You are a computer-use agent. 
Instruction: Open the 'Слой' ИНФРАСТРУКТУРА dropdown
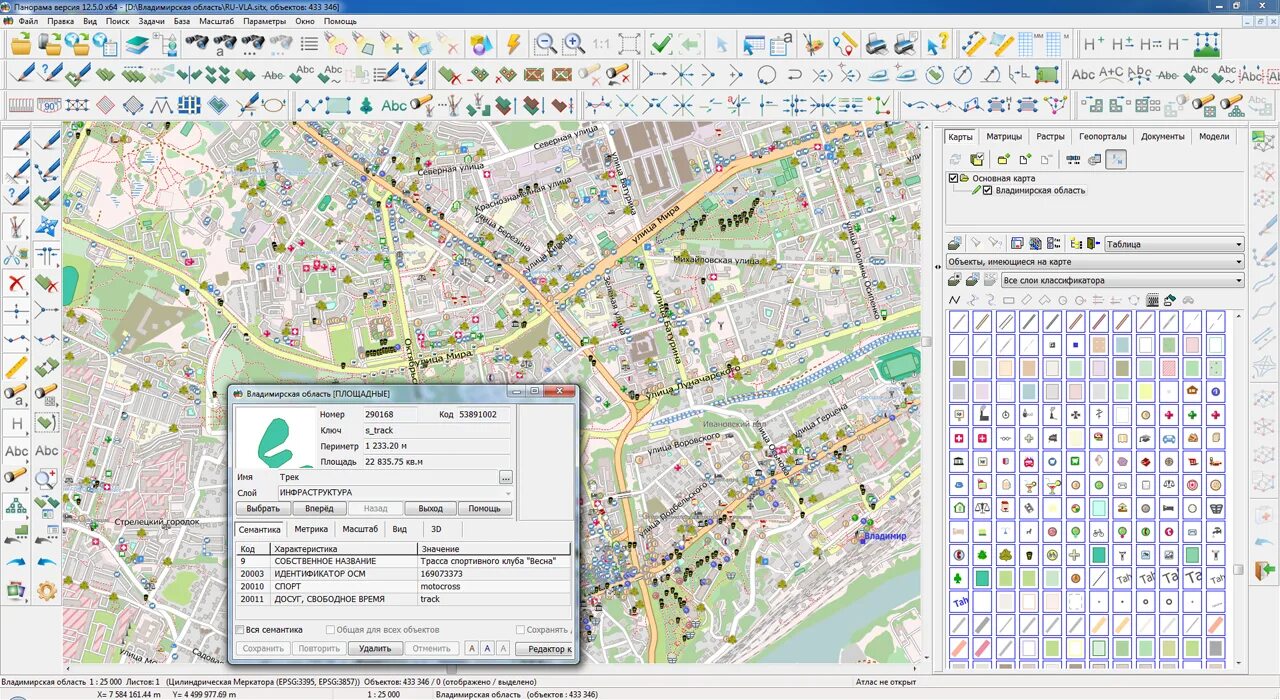coord(396,493)
